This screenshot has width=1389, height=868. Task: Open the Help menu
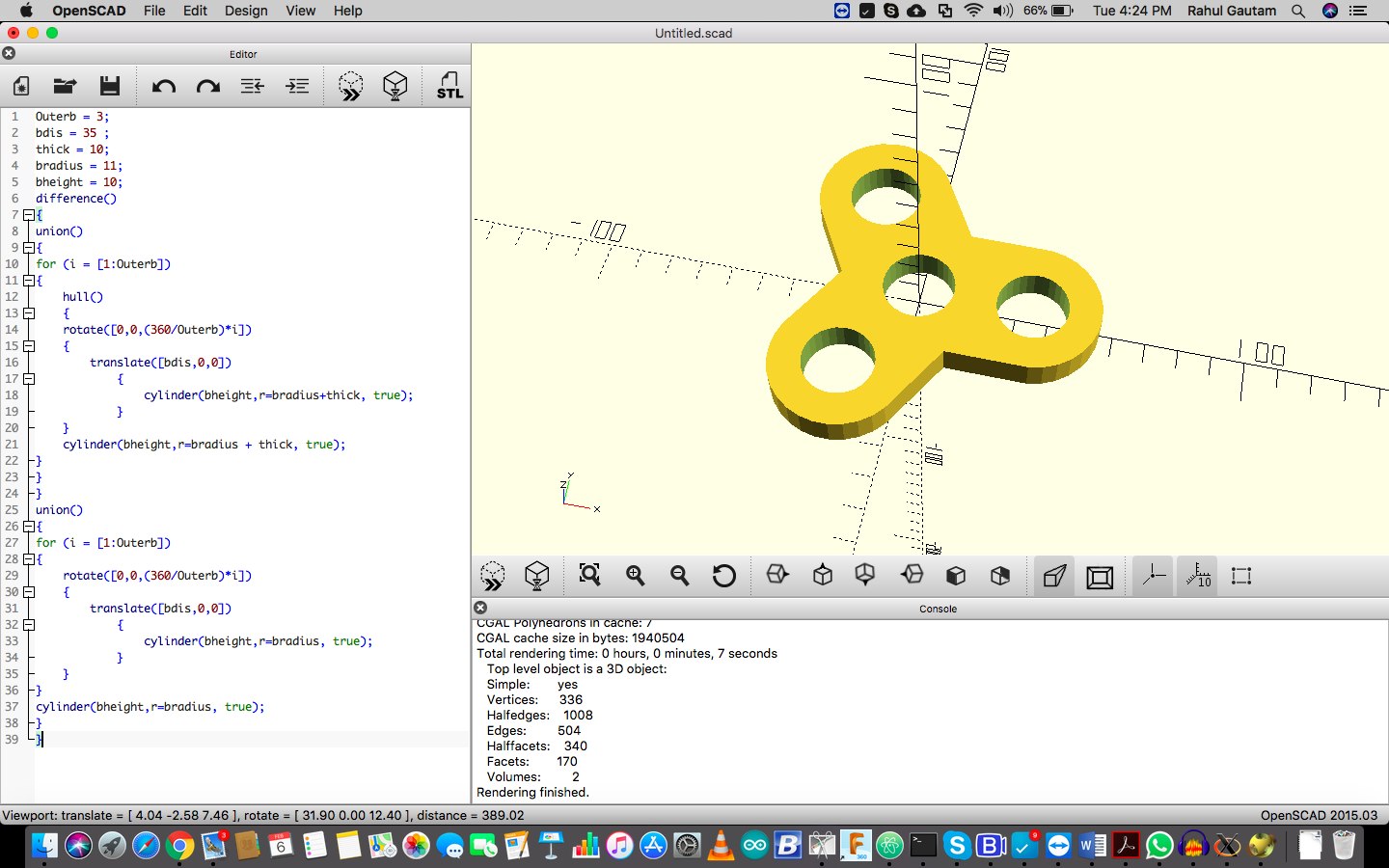click(x=348, y=11)
